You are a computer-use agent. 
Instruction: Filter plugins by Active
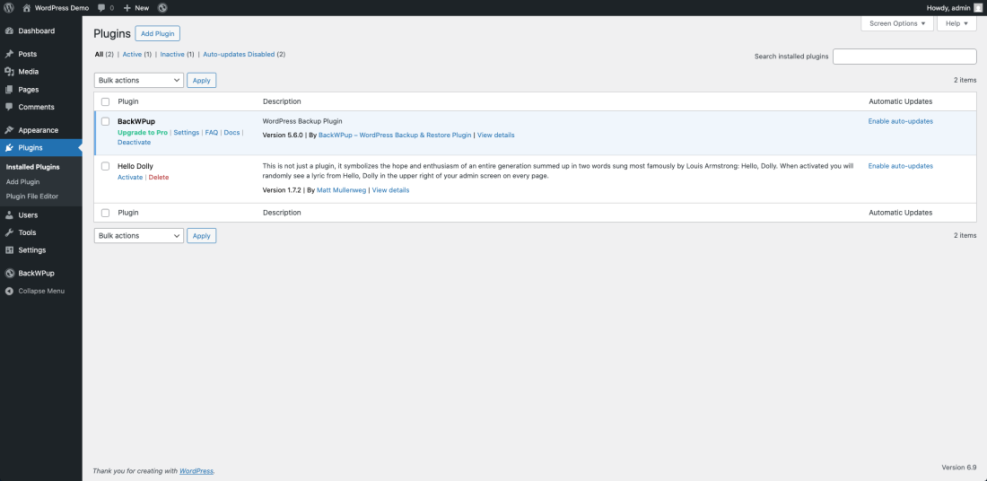pos(132,55)
